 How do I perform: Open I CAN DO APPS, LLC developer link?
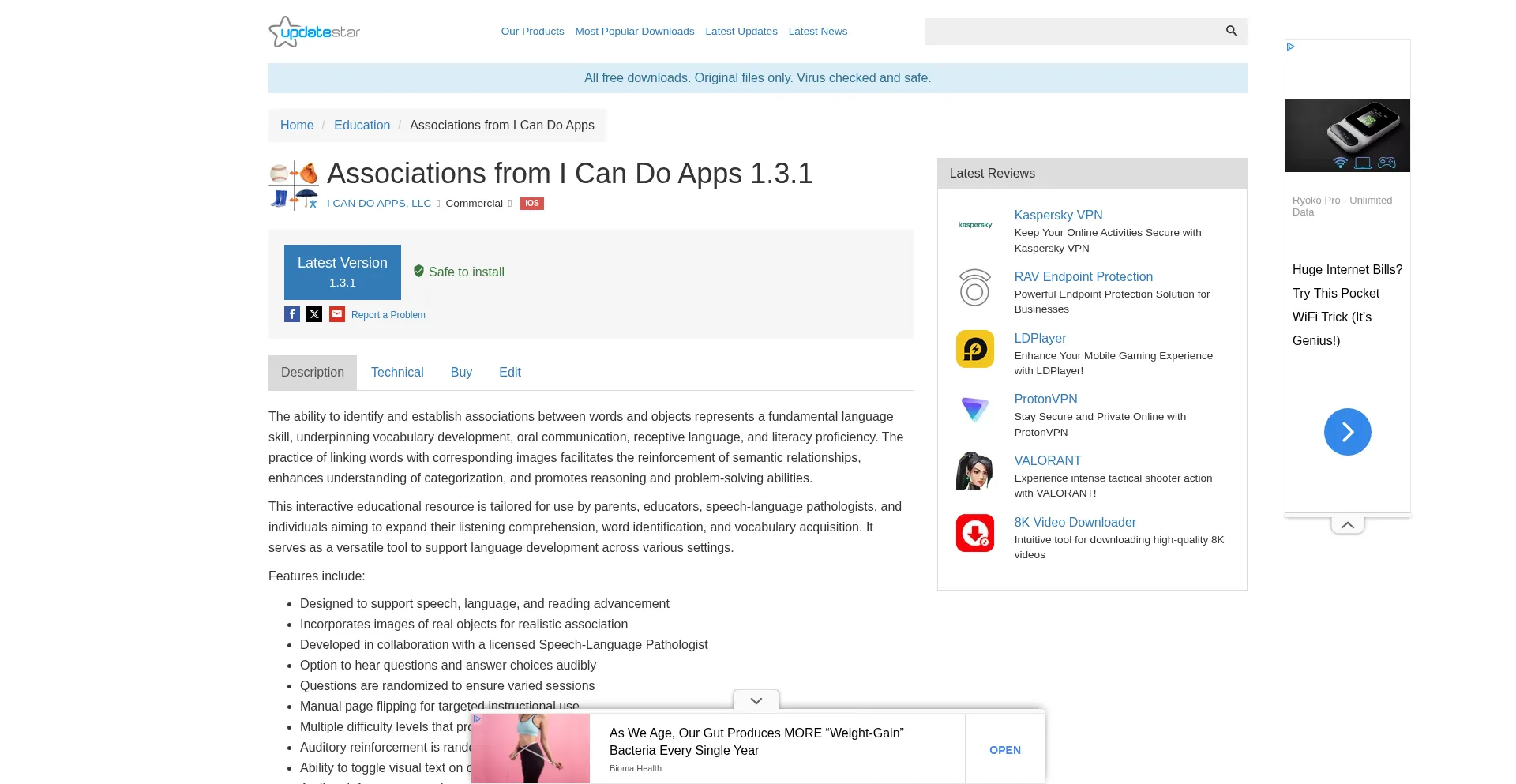pos(379,204)
